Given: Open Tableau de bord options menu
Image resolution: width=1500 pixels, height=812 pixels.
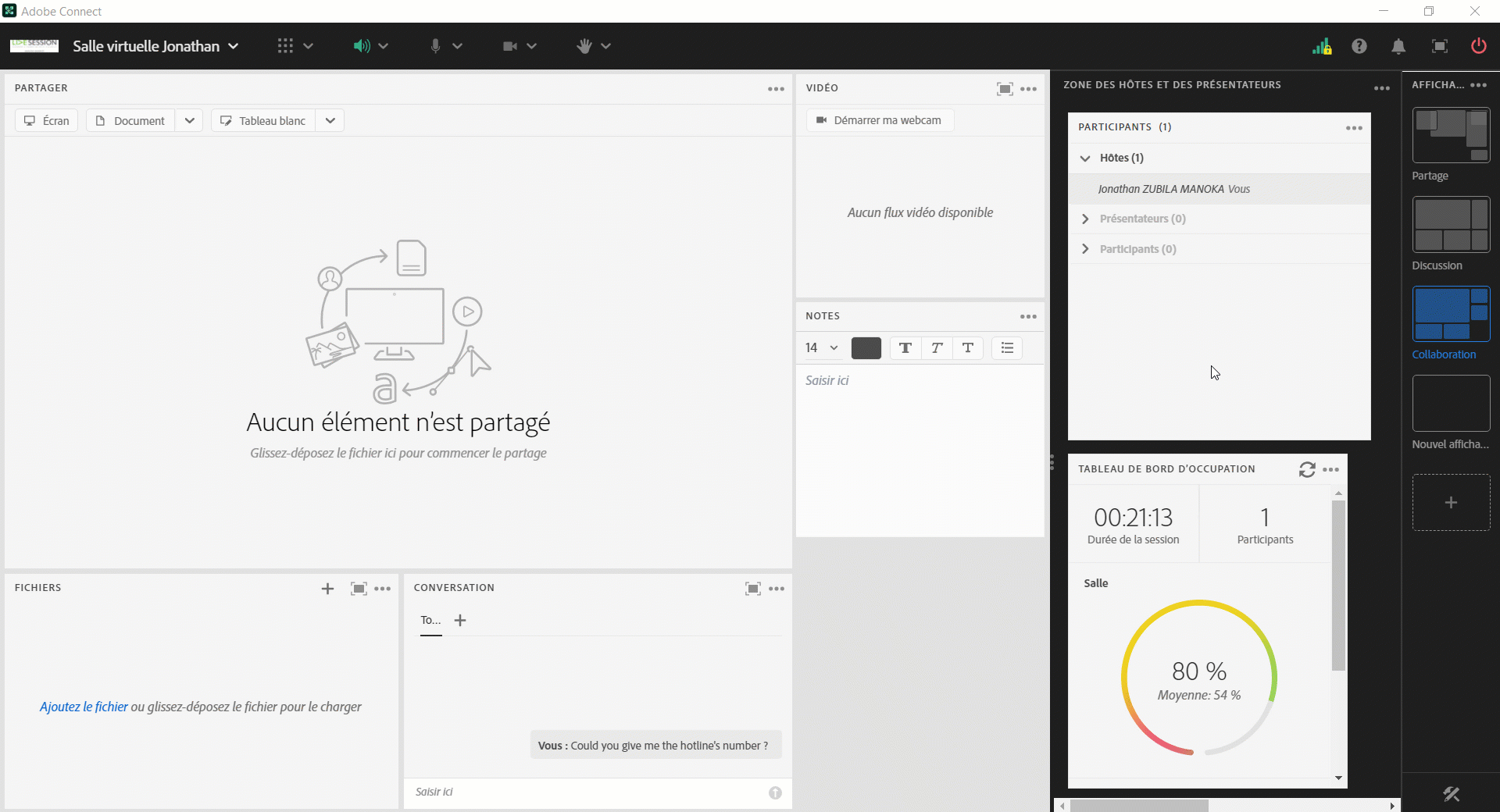Looking at the screenshot, I should (1331, 469).
